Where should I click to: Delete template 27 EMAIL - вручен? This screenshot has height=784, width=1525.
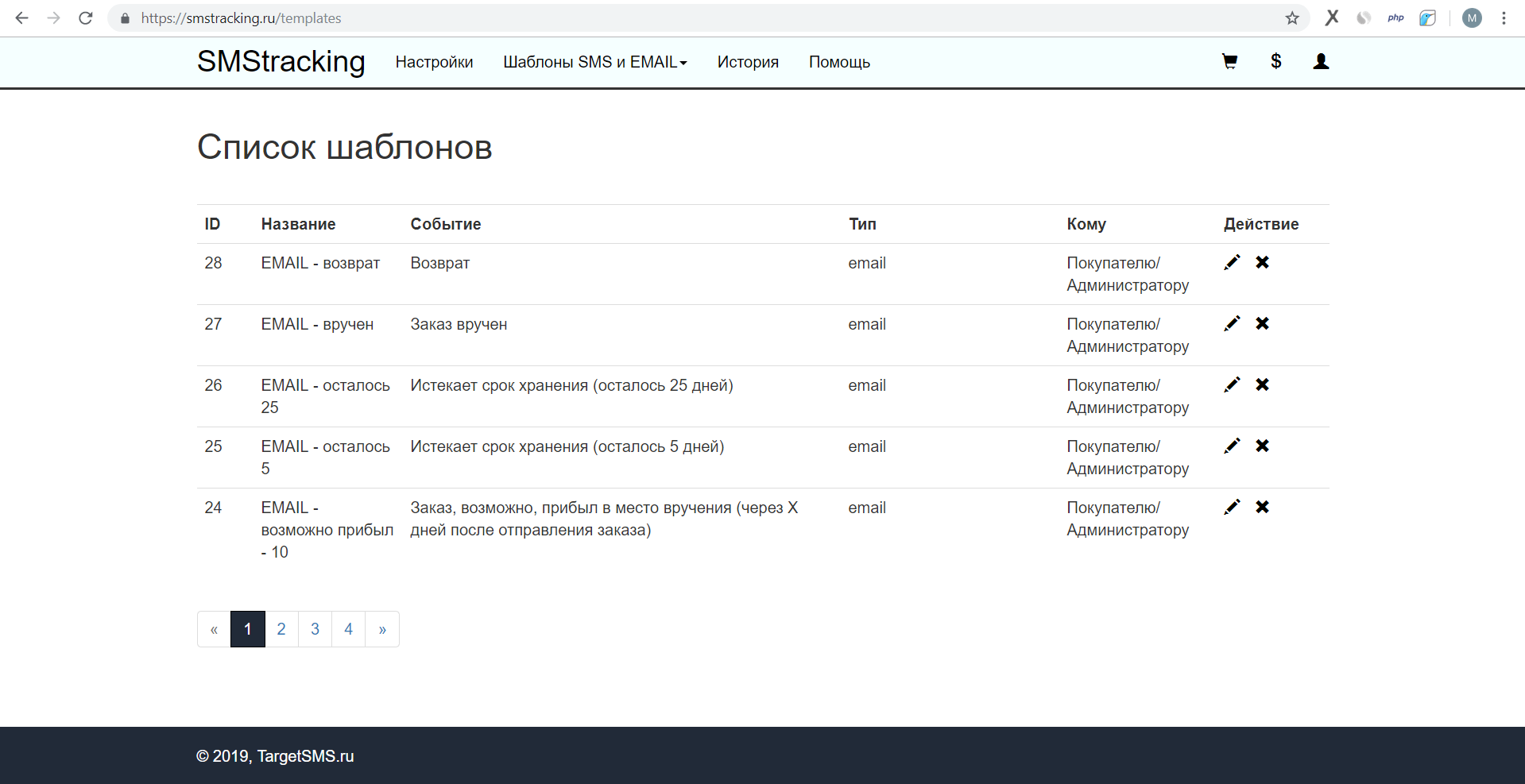coord(1262,323)
